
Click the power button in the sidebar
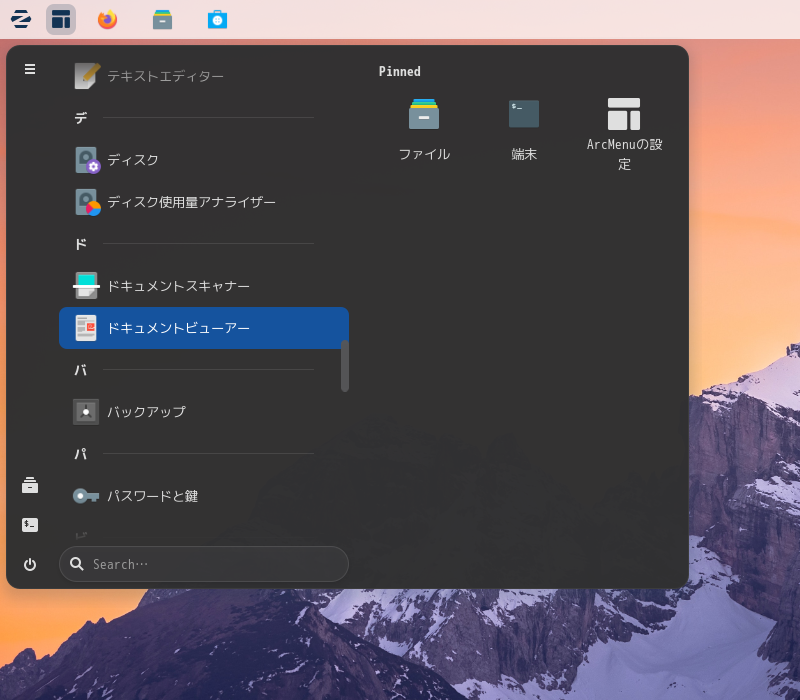[x=30, y=564]
